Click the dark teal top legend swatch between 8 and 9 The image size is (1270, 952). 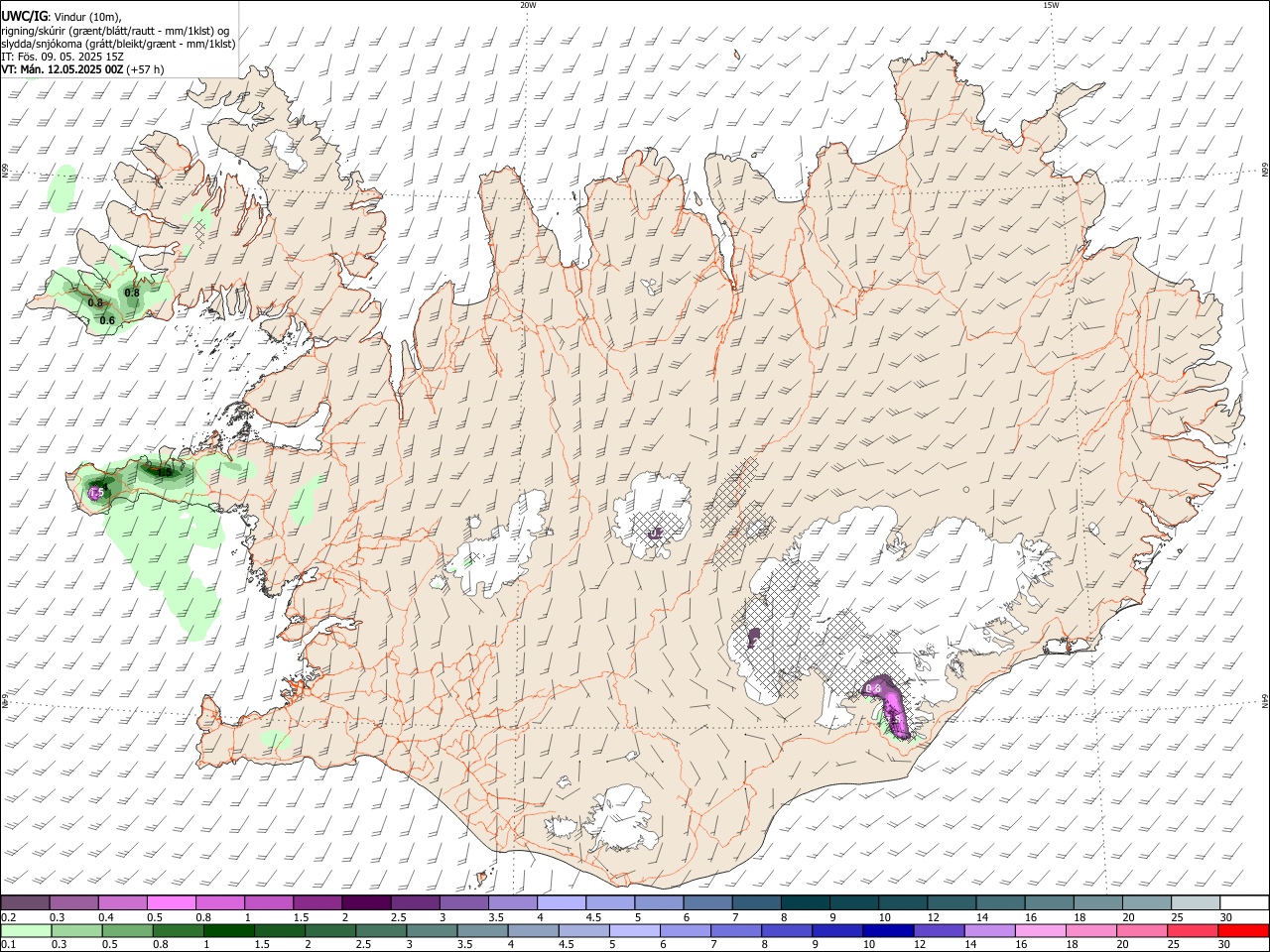click(804, 903)
